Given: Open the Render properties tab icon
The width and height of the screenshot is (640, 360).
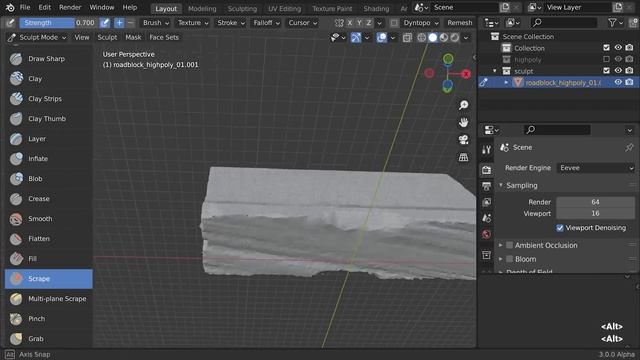Looking at the screenshot, I should (486, 170).
